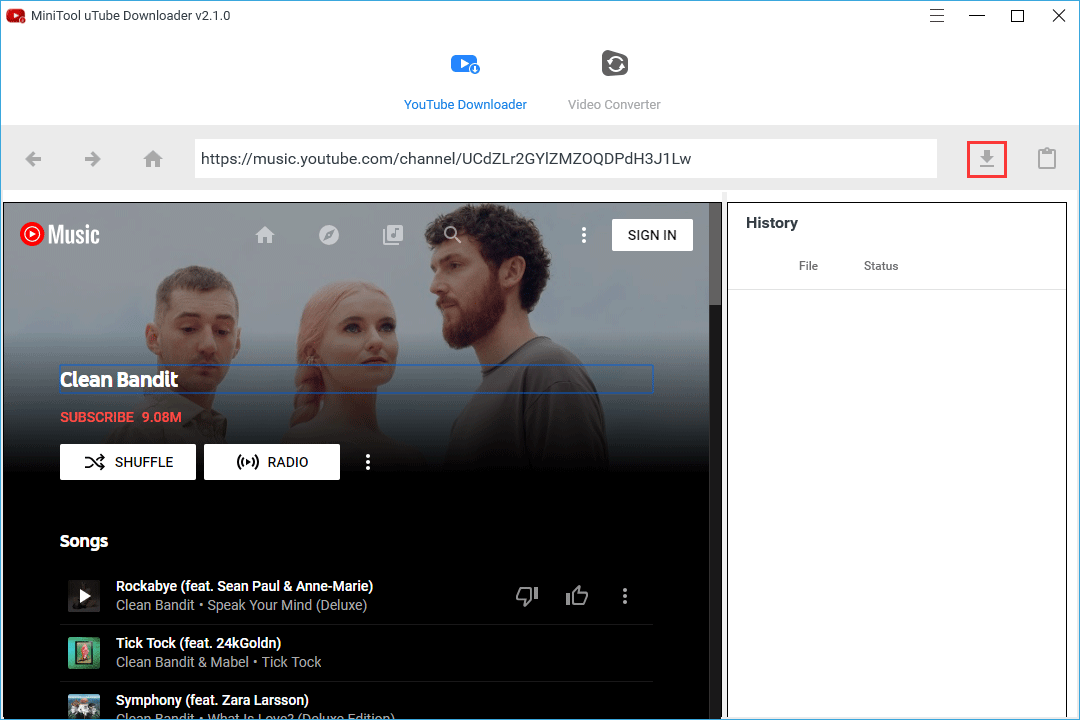Switch to the YouTube Downloader tab

click(x=465, y=81)
